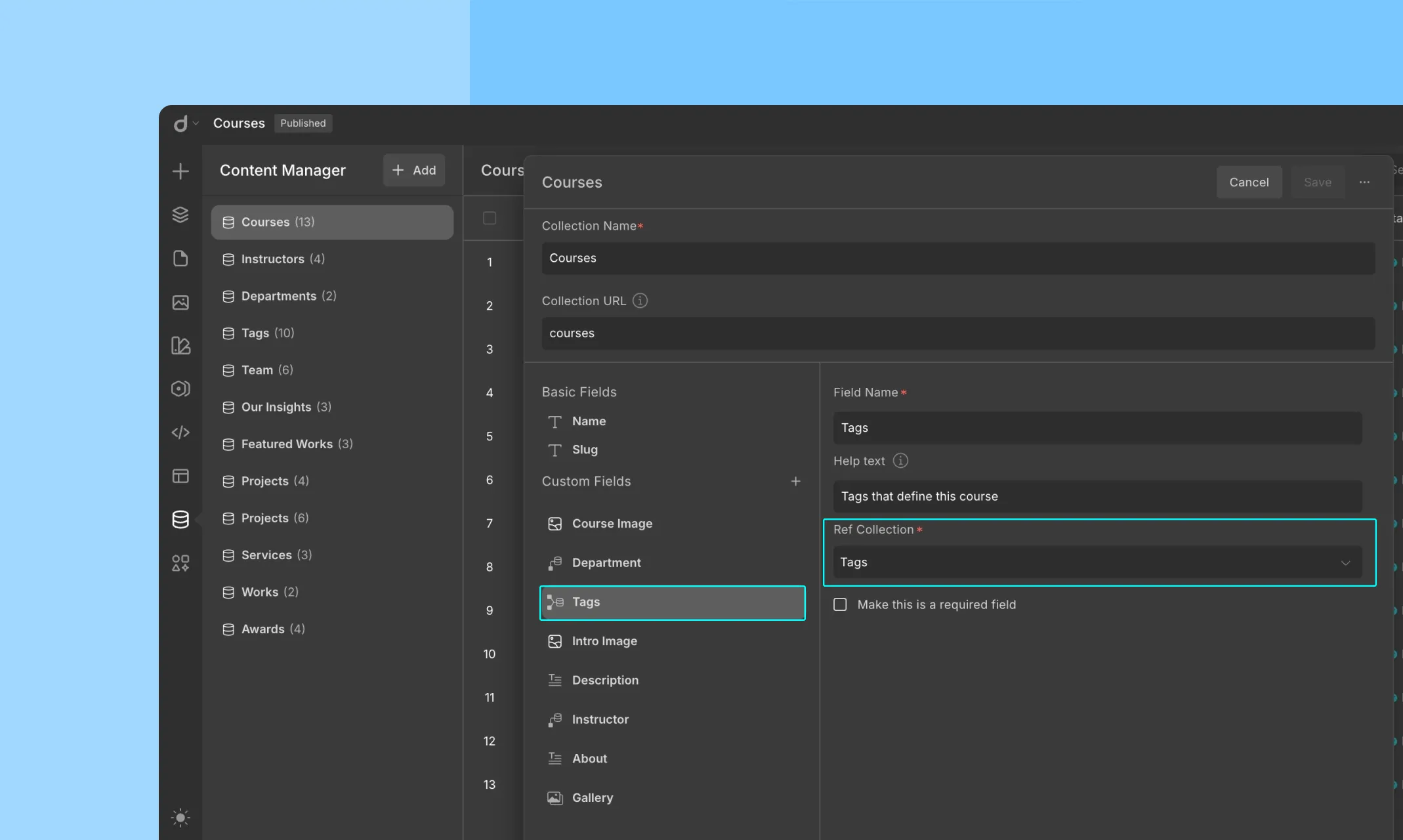Select the Course Image field
Image resolution: width=1403 pixels, height=840 pixels.
pyautogui.click(x=673, y=524)
